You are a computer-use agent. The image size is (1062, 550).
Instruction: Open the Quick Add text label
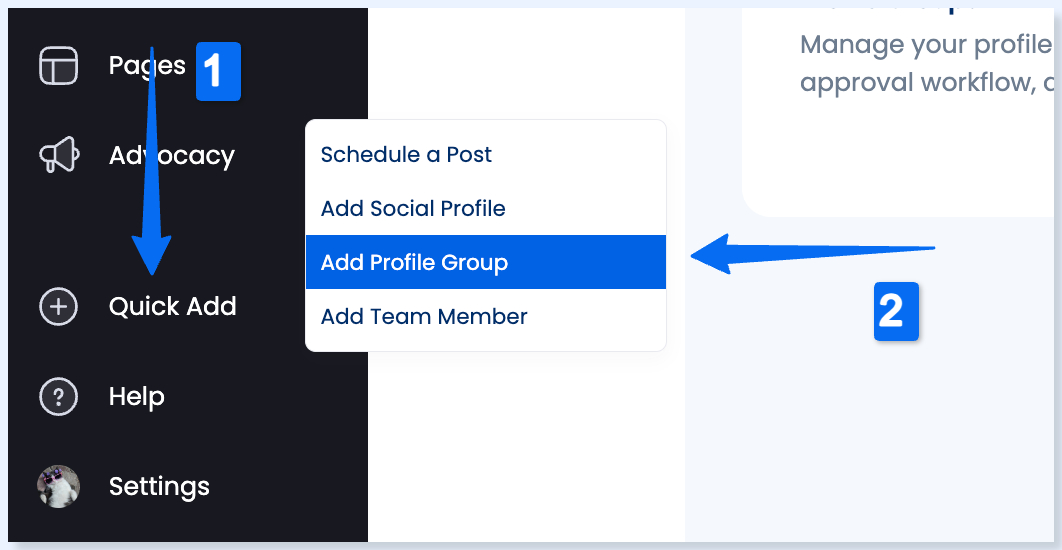(173, 306)
